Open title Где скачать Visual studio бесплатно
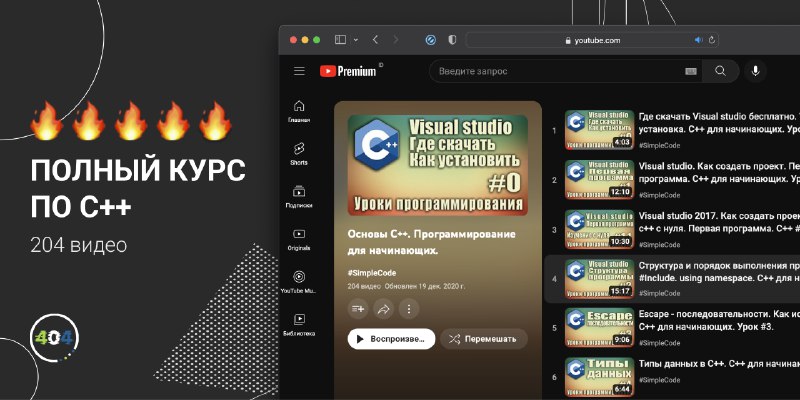This screenshot has width=800, height=400. (719, 123)
